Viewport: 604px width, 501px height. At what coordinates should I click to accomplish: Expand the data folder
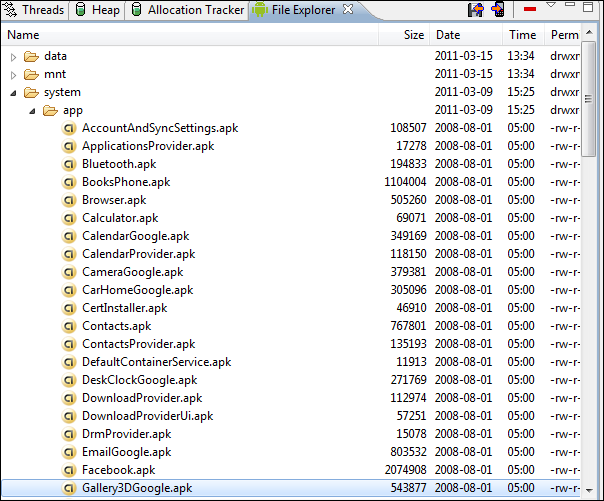(13, 57)
